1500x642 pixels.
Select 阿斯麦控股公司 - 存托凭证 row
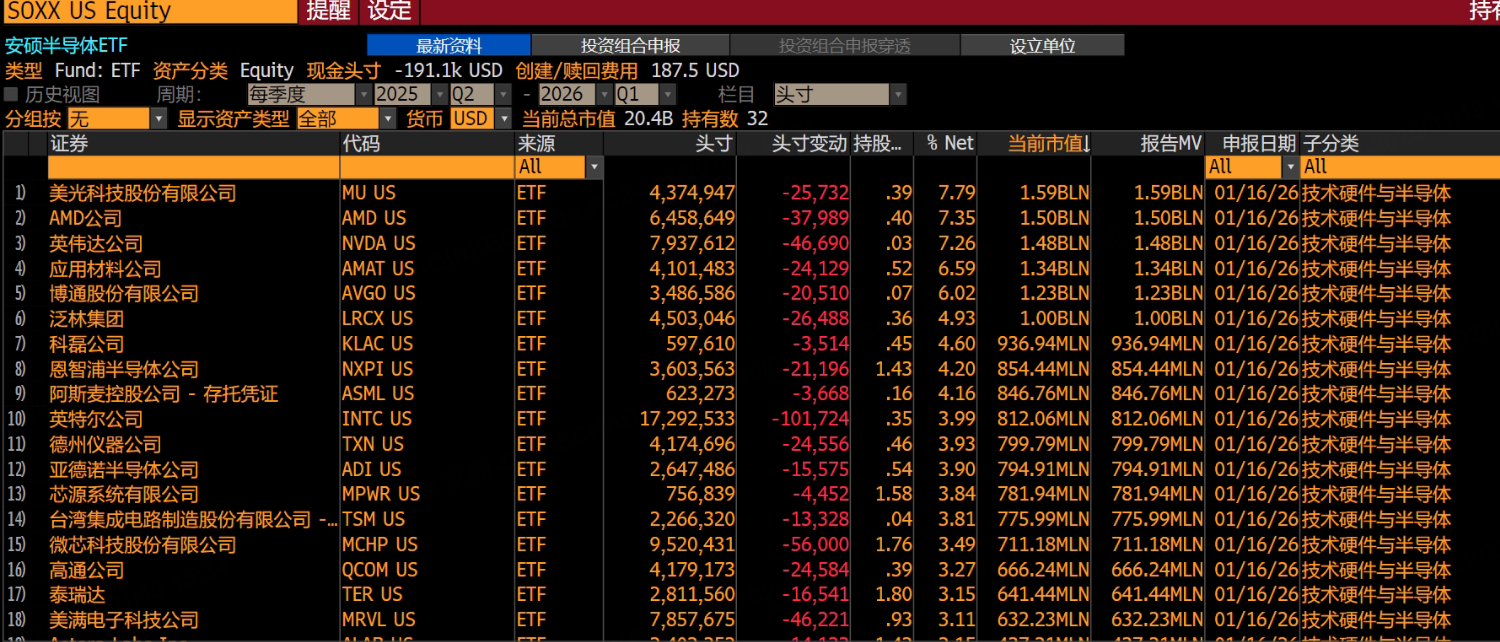click(x=750, y=394)
